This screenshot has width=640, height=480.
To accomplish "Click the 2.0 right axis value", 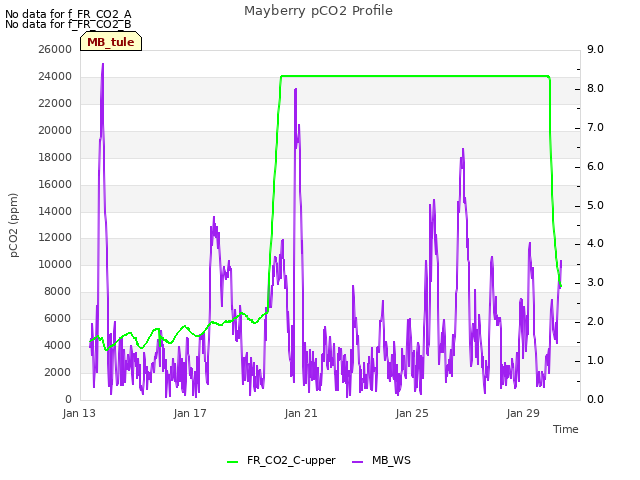I will 595,321.
